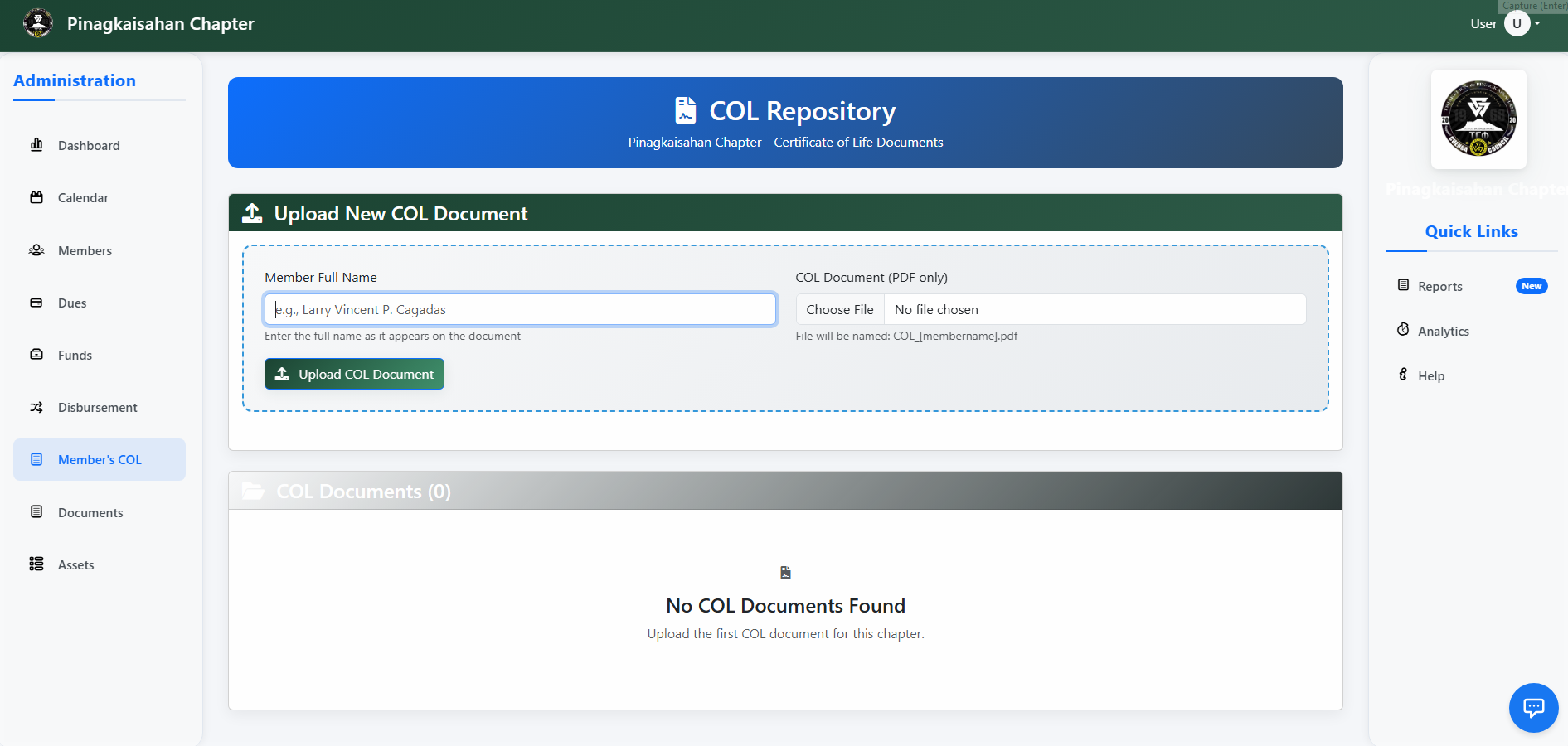
Task: Open the chat bubble widget
Action: pos(1533,707)
